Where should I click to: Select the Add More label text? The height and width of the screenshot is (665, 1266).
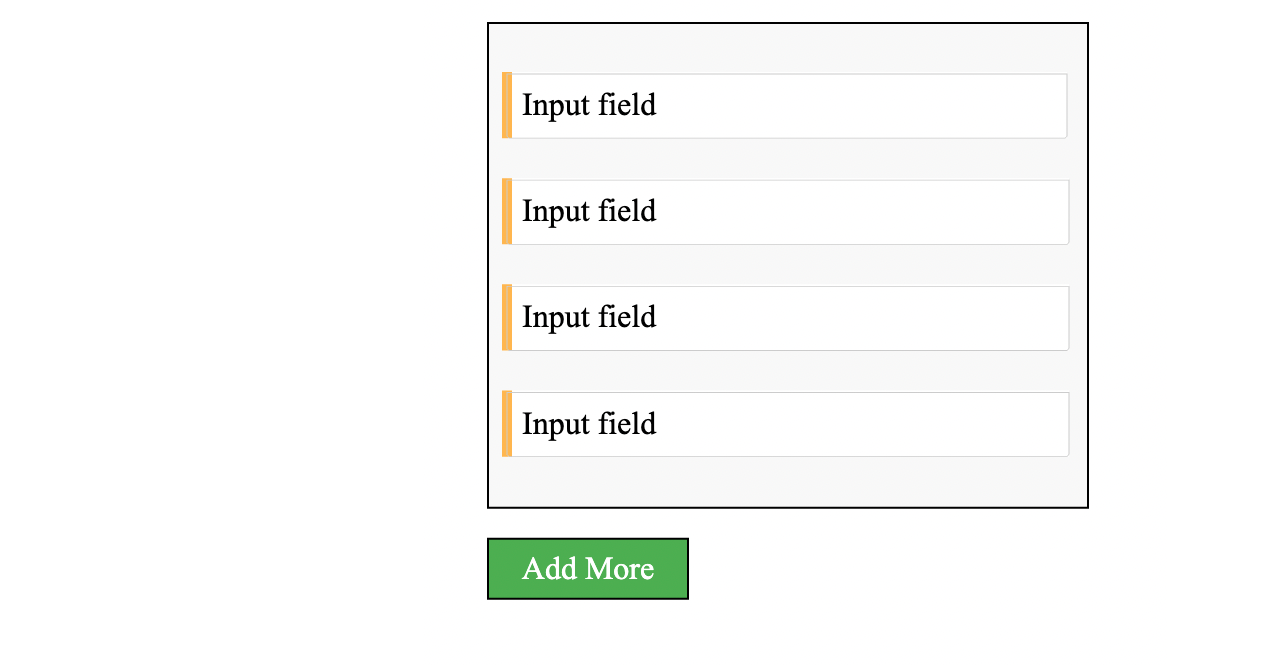pos(587,568)
